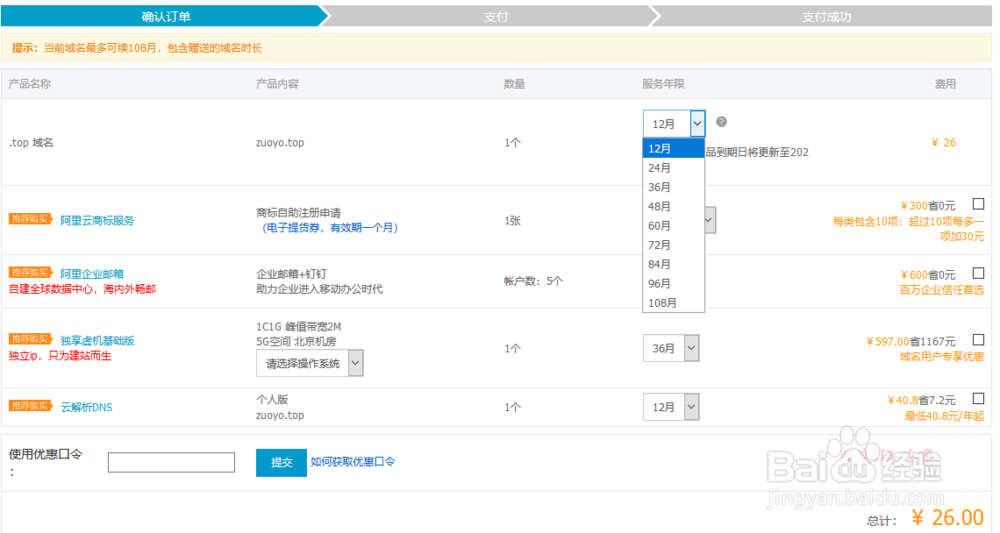Viewport: 1000px width, 533px height.
Task: Click the total amount ¥ 26.00
Action: pyautogui.click(x=947, y=517)
